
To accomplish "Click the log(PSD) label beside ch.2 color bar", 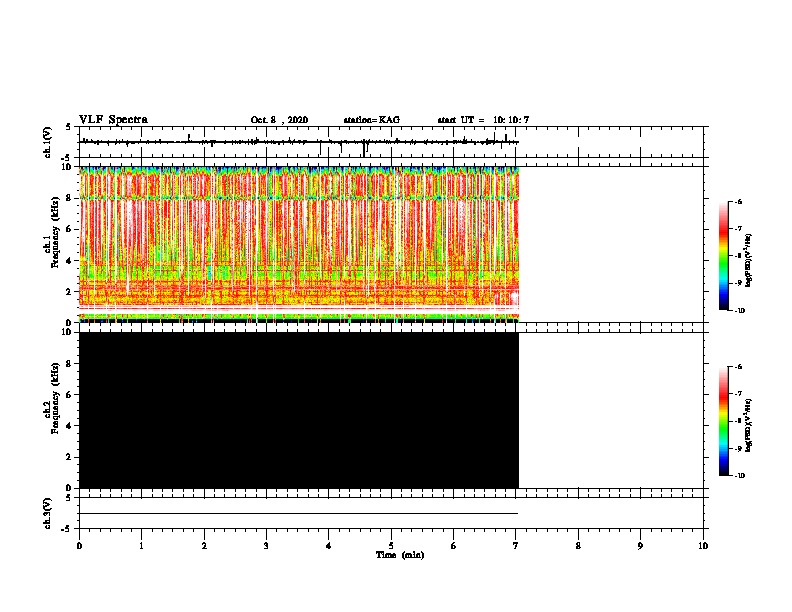I will [x=749, y=425].
